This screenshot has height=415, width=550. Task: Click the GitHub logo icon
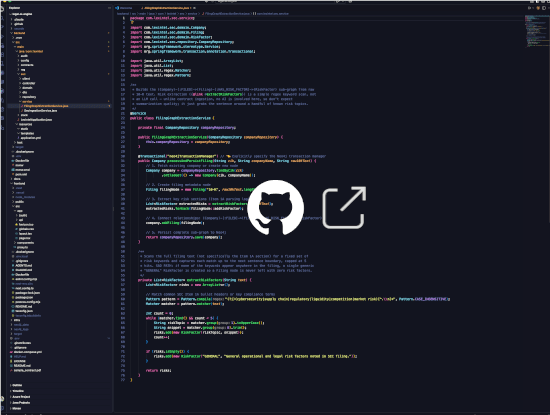coord(275,207)
